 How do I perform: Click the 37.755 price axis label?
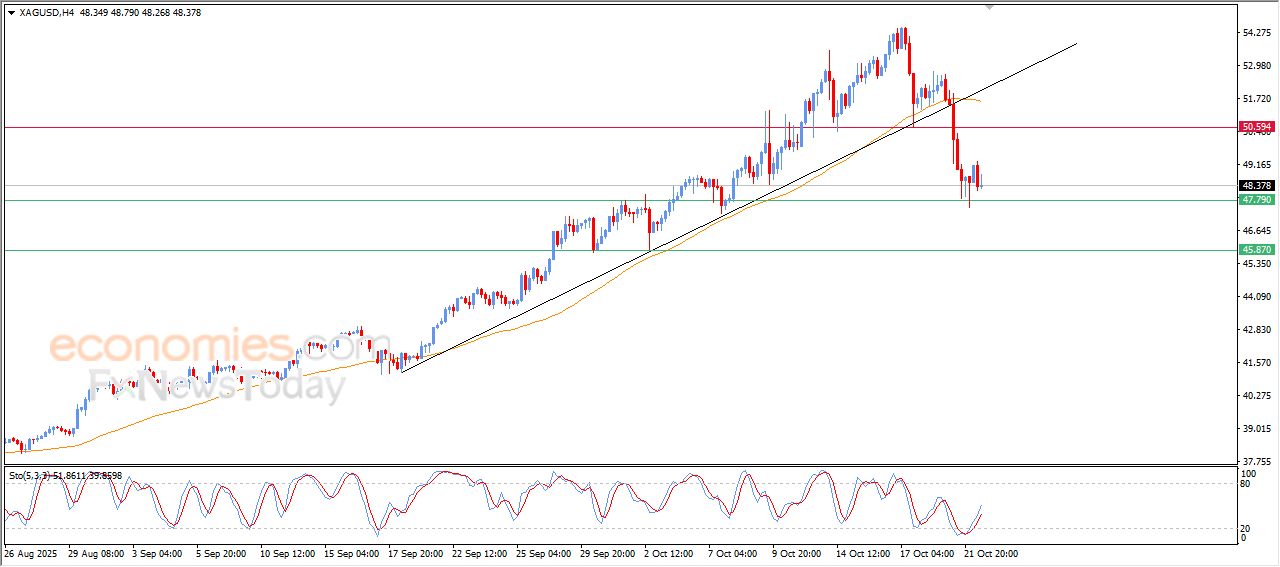click(1256, 461)
